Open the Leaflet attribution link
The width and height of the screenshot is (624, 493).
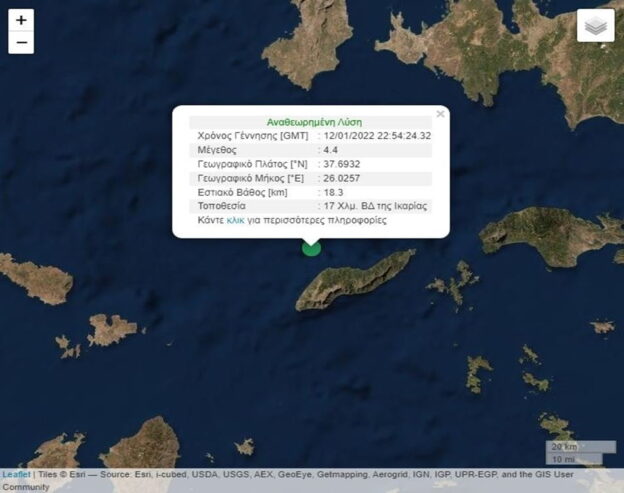[x=15, y=474]
